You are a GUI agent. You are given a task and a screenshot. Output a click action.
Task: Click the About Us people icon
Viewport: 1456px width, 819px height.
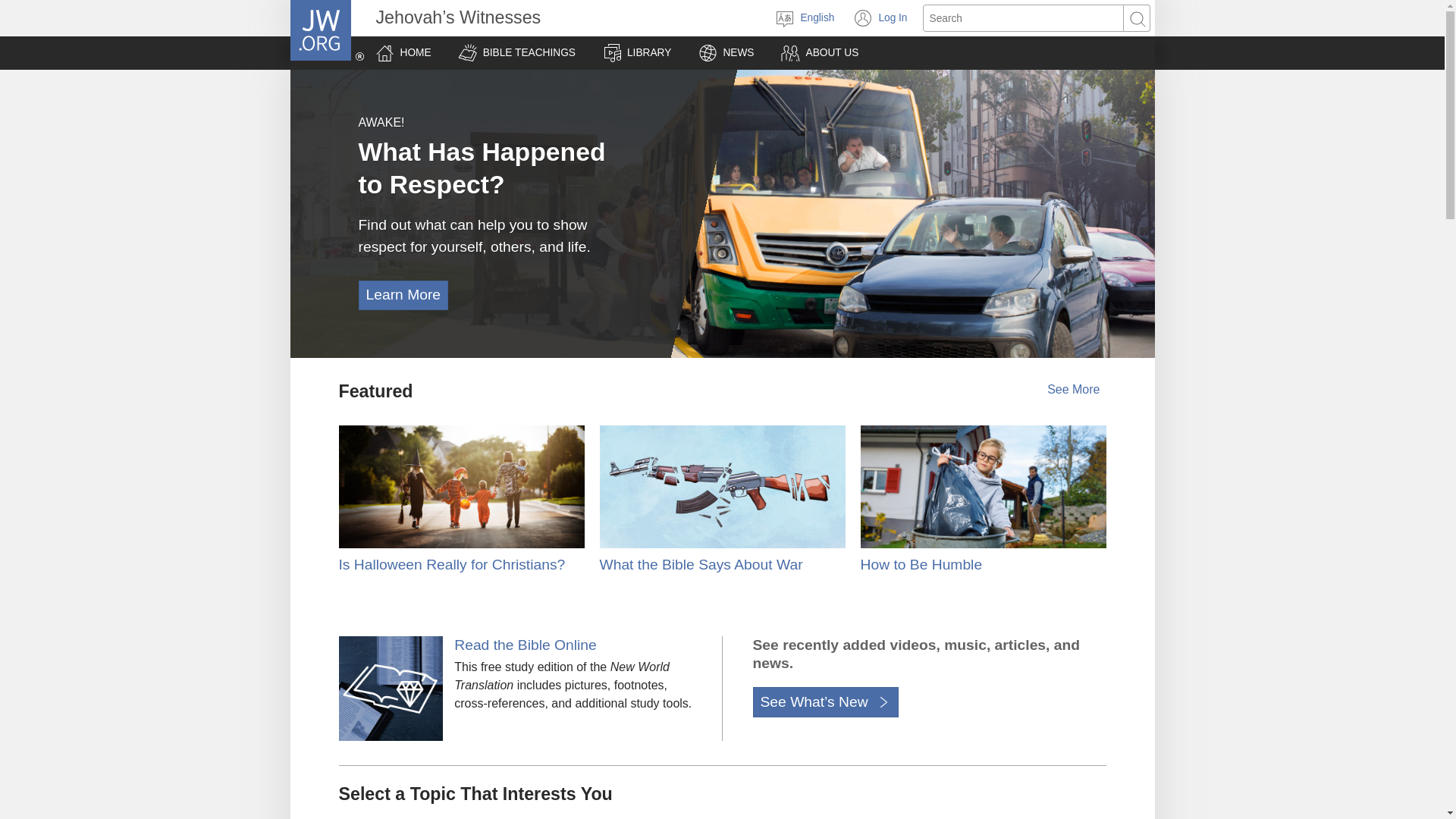pos(790,53)
